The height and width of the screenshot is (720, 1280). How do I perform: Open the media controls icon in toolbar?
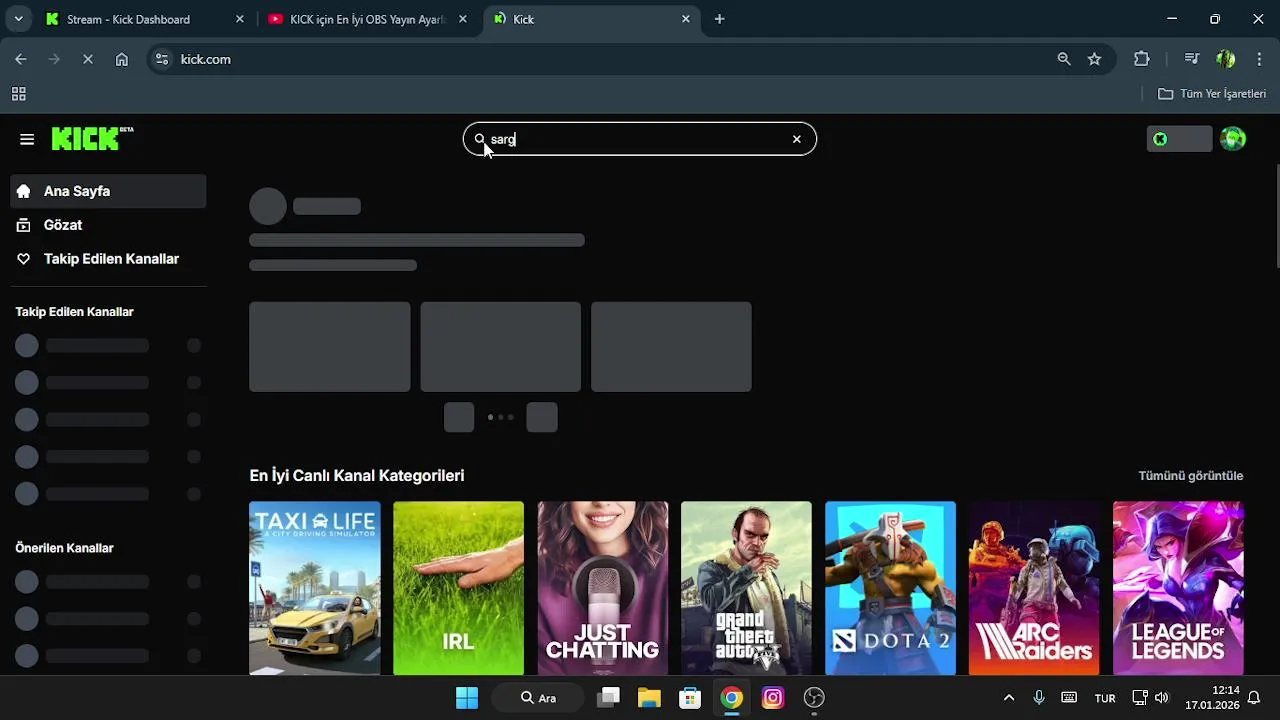(1191, 59)
